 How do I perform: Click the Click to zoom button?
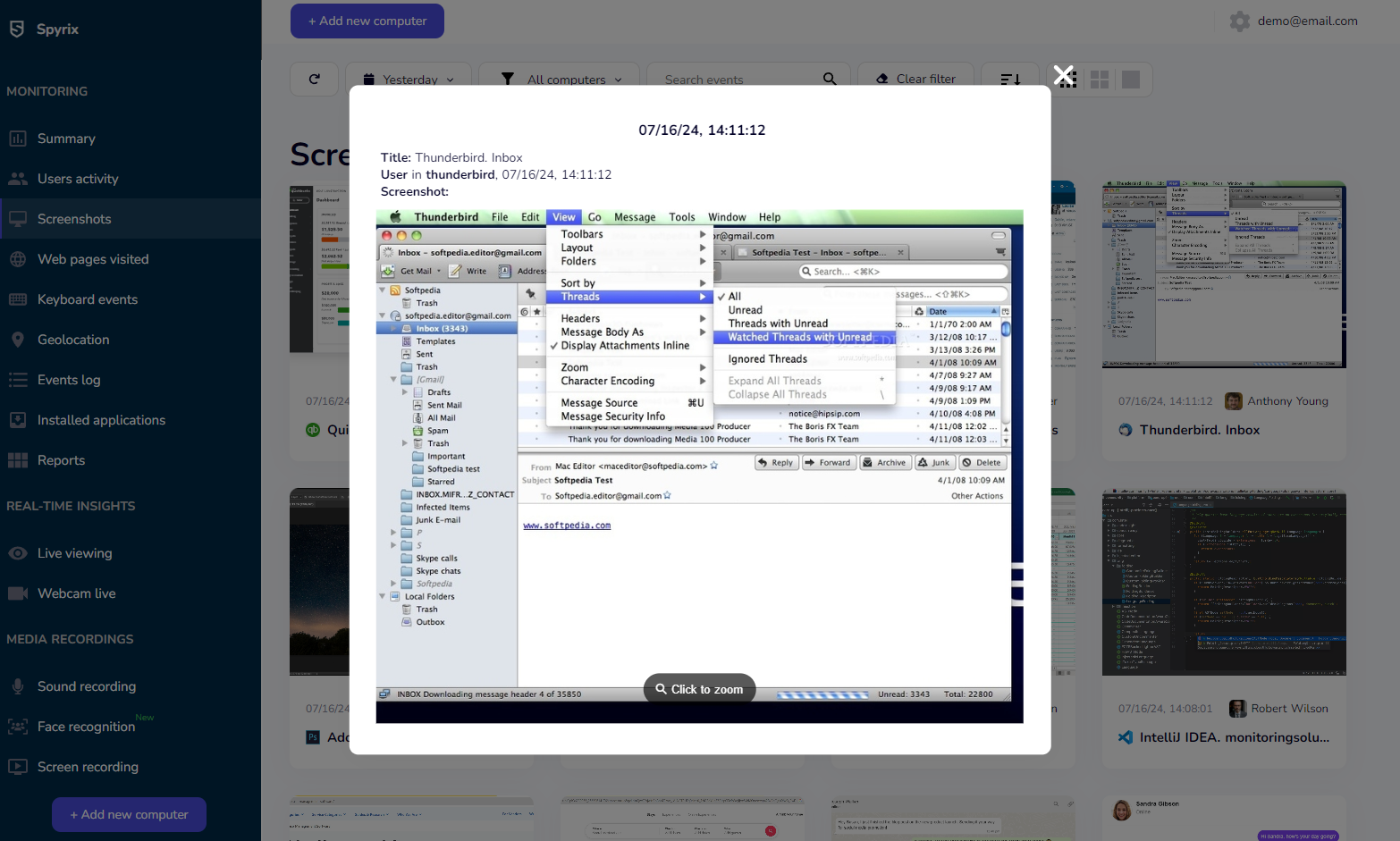(x=699, y=689)
